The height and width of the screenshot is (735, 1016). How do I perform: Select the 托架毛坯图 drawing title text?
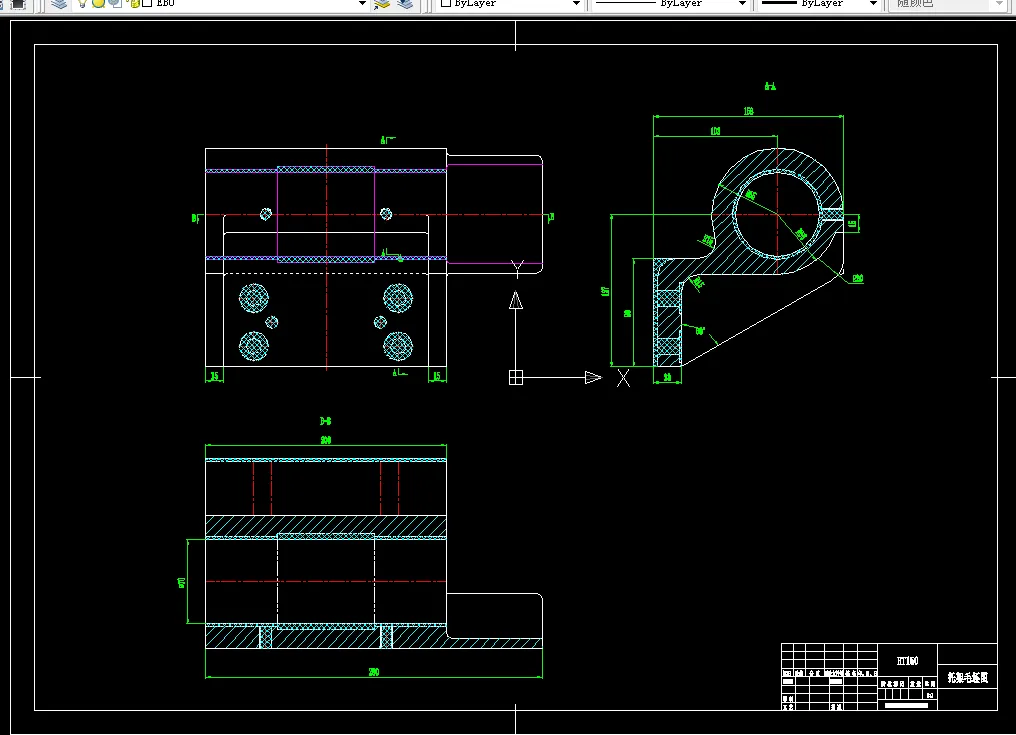967,677
